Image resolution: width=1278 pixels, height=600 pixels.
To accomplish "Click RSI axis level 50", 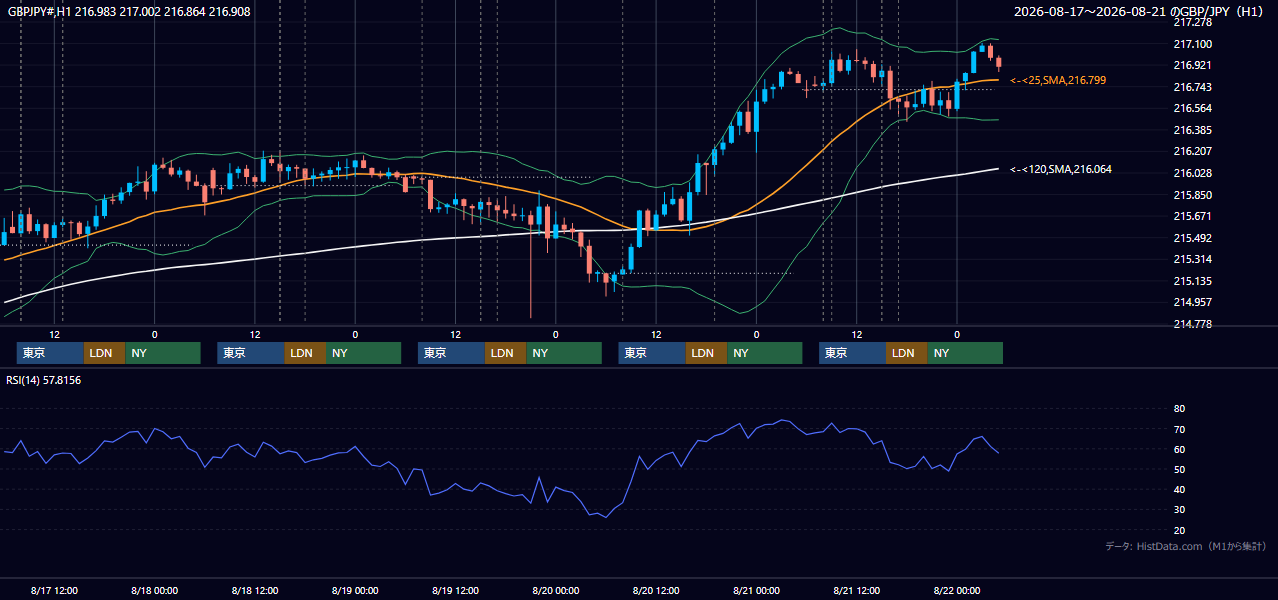I will click(x=1179, y=469).
